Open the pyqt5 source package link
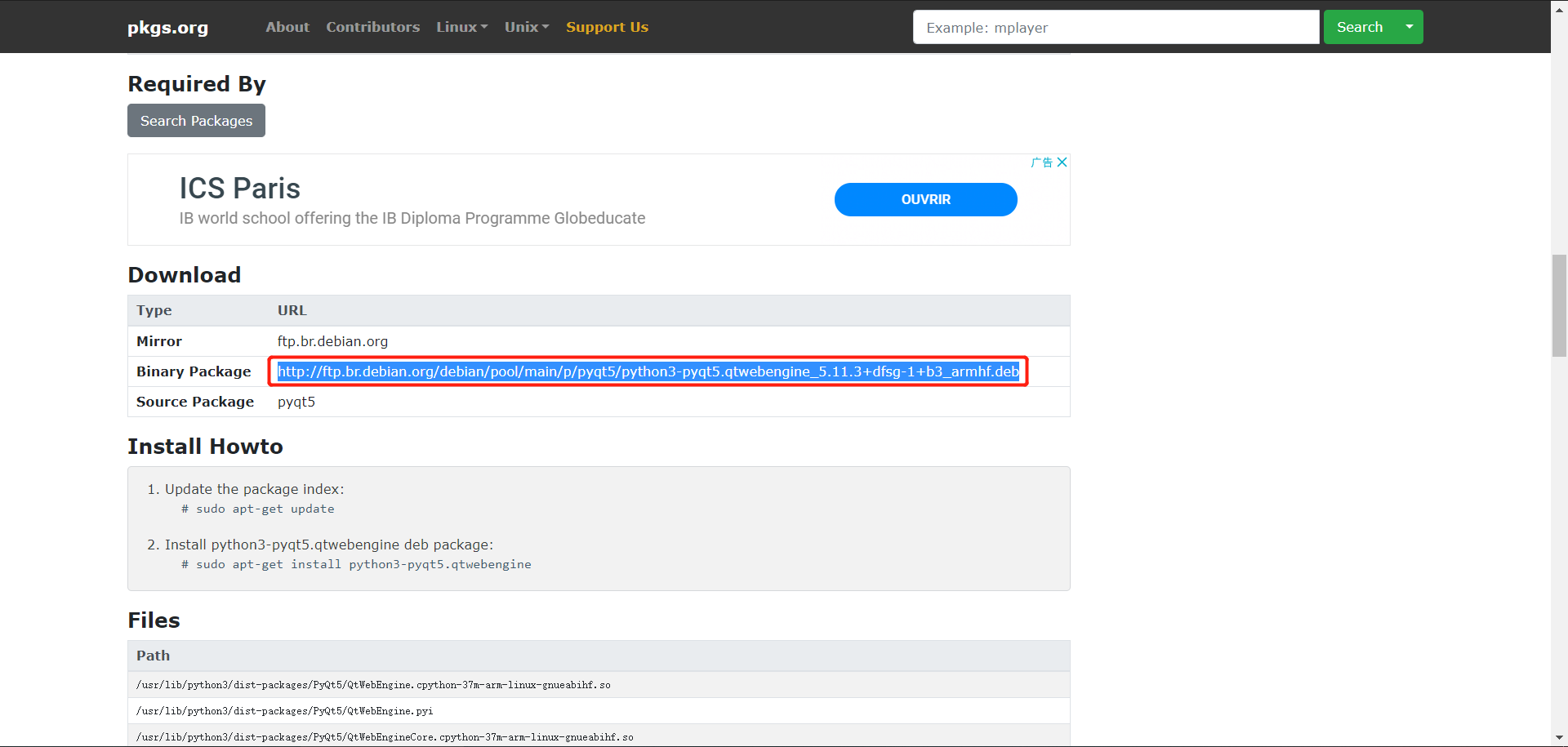The height and width of the screenshot is (747, 1568). [x=296, y=402]
